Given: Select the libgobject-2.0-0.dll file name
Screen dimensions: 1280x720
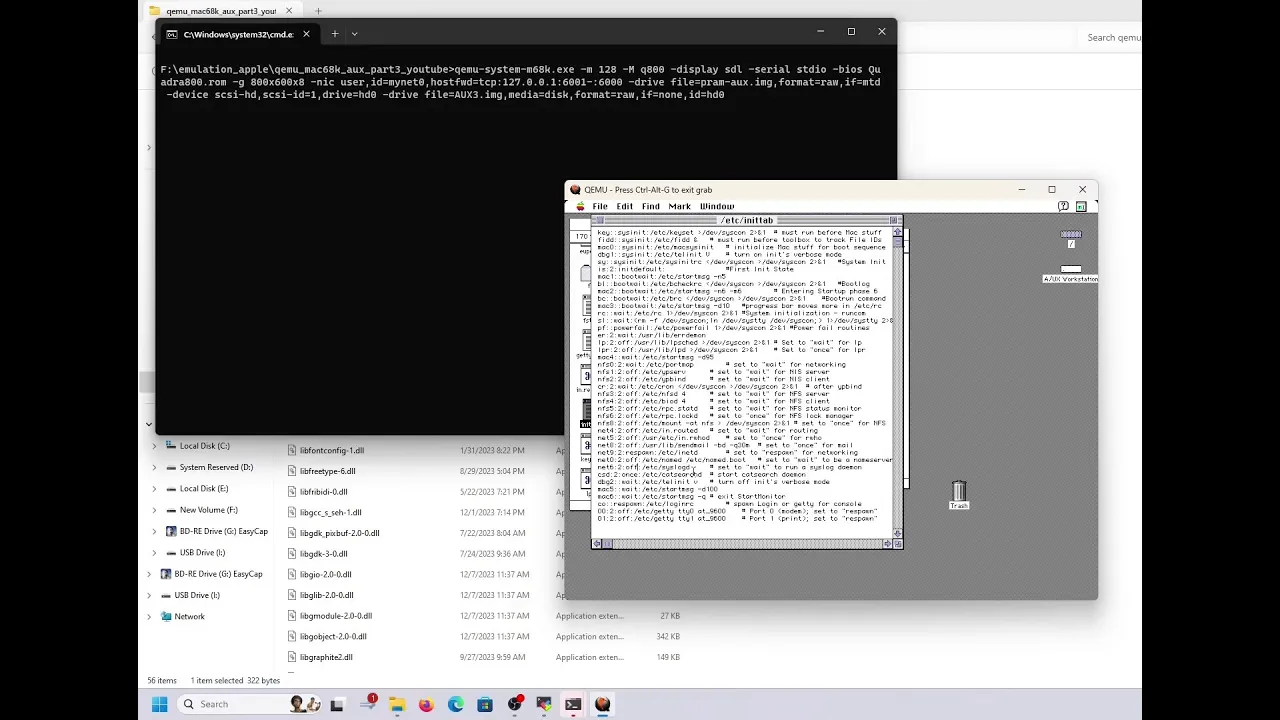Looking at the screenshot, I should point(333,636).
